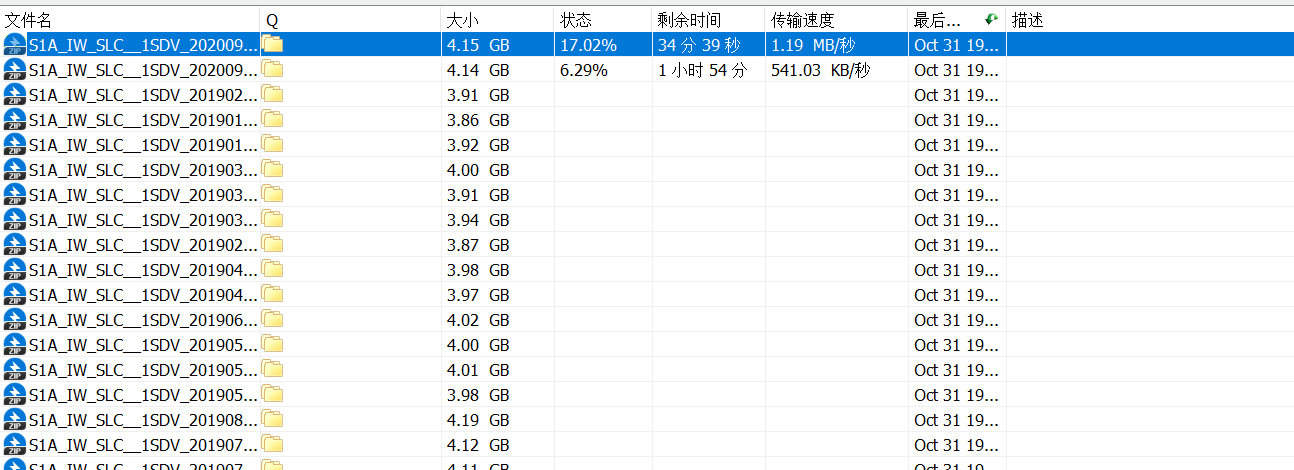1294x470 pixels.
Task: Click ZIP icon of the 3.87 GB file
Action: (15, 244)
